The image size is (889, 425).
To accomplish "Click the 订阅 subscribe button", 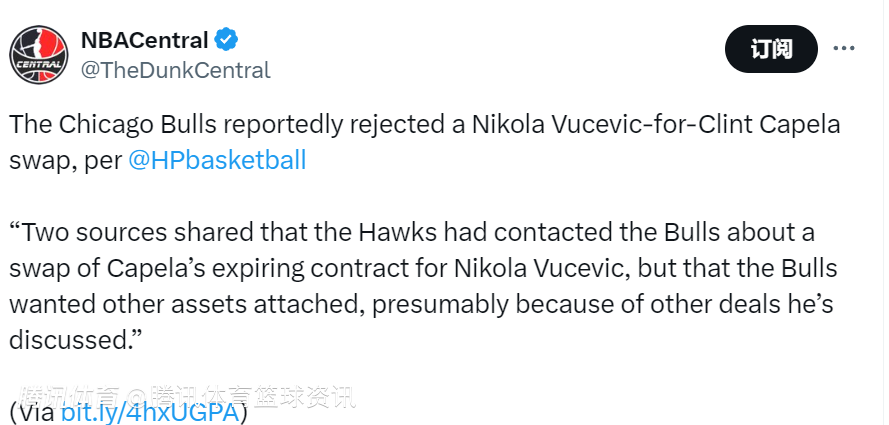I will tap(771, 49).
